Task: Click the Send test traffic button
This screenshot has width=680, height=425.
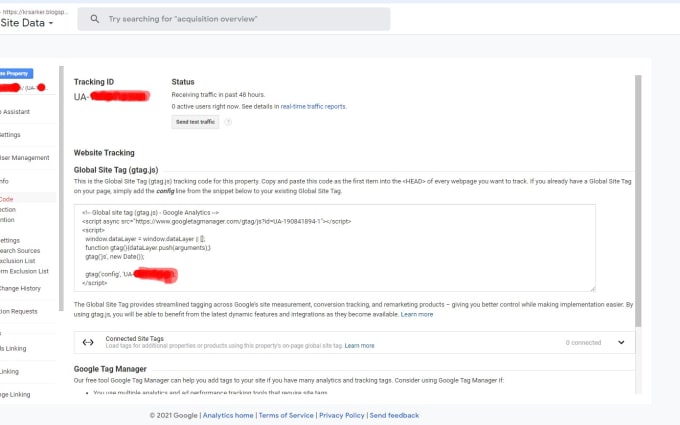Action: click(x=195, y=122)
